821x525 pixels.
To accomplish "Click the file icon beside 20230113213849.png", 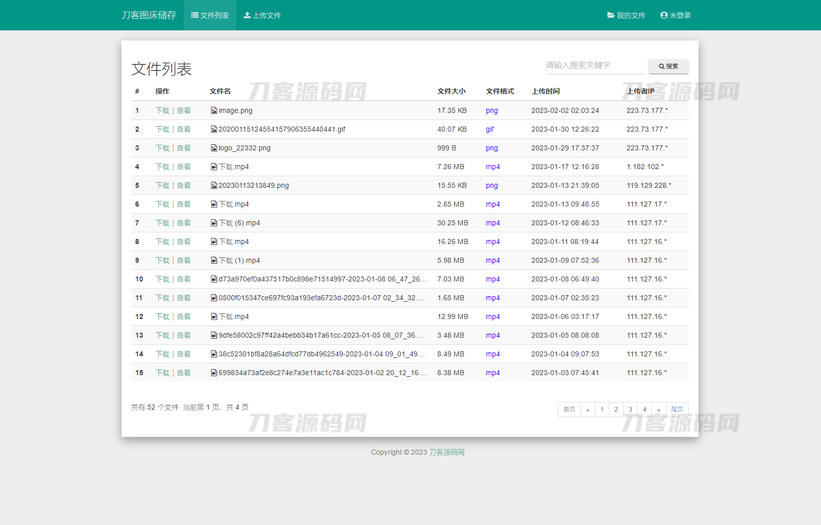I will point(214,186).
